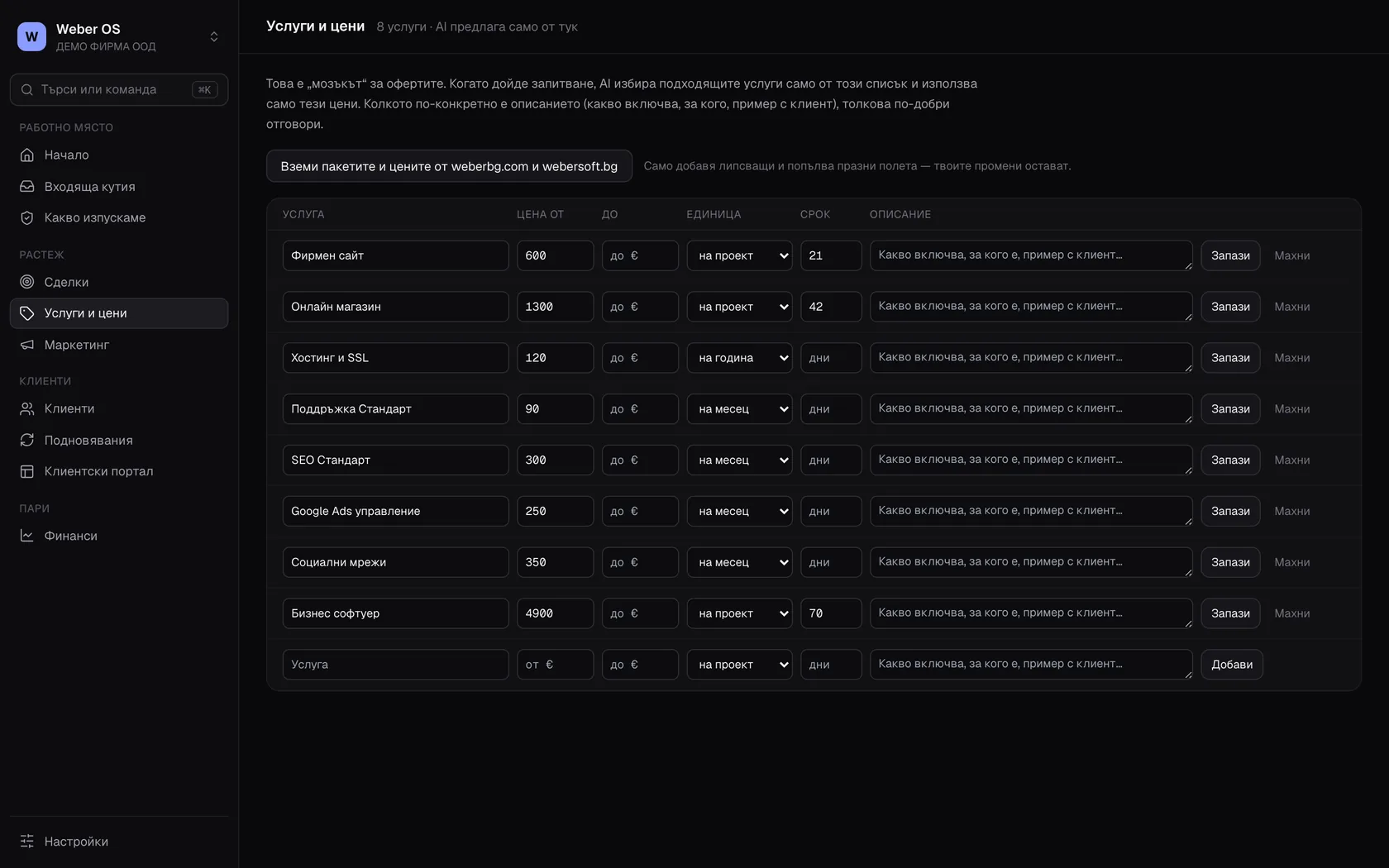Edit the SEO Стандарт service name
Screen dimensions: 1389x868
[395, 460]
